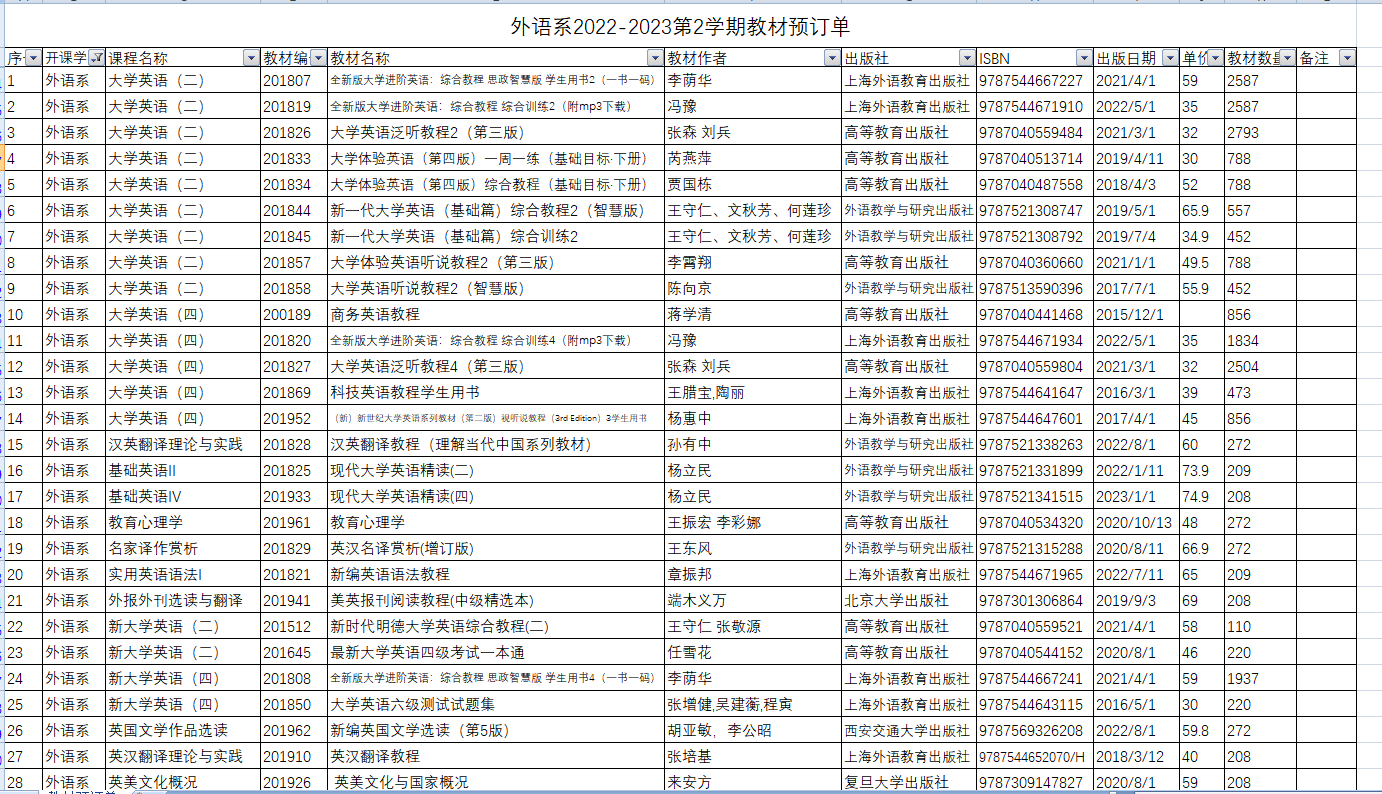
Task: Select the title cell 外语系2022-2023第2学期教材预订单
Action: tap(680, 26)
